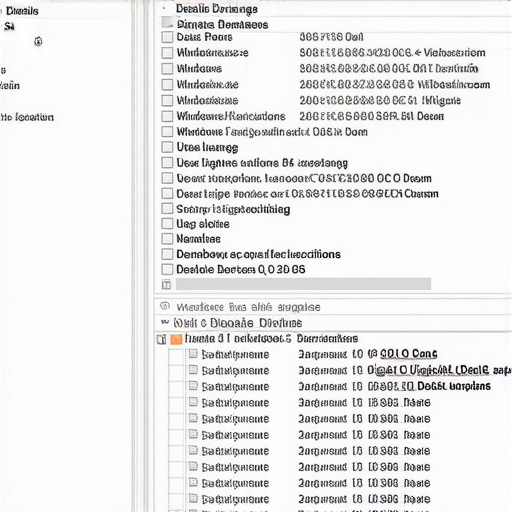Check the box beside 'Utes lnengg'
Viewport: 512px width, 512px height.
(167, 147)
